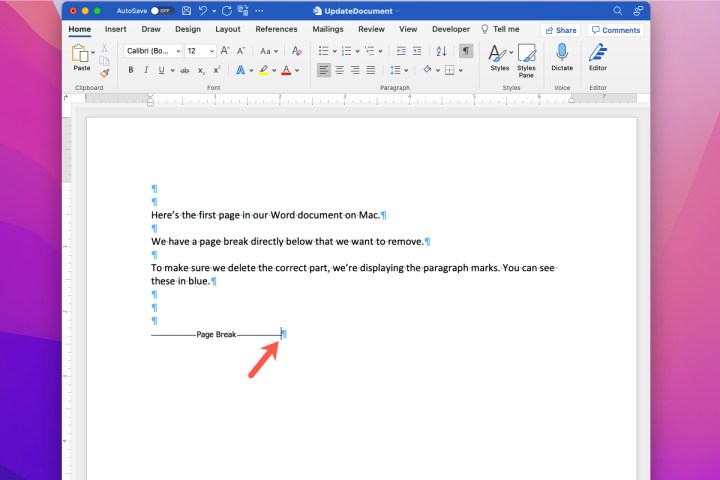Screen dimensions: 720x480
Task: Toggle bold formatting
Action: pyautogui.click(x=130, y=70)
